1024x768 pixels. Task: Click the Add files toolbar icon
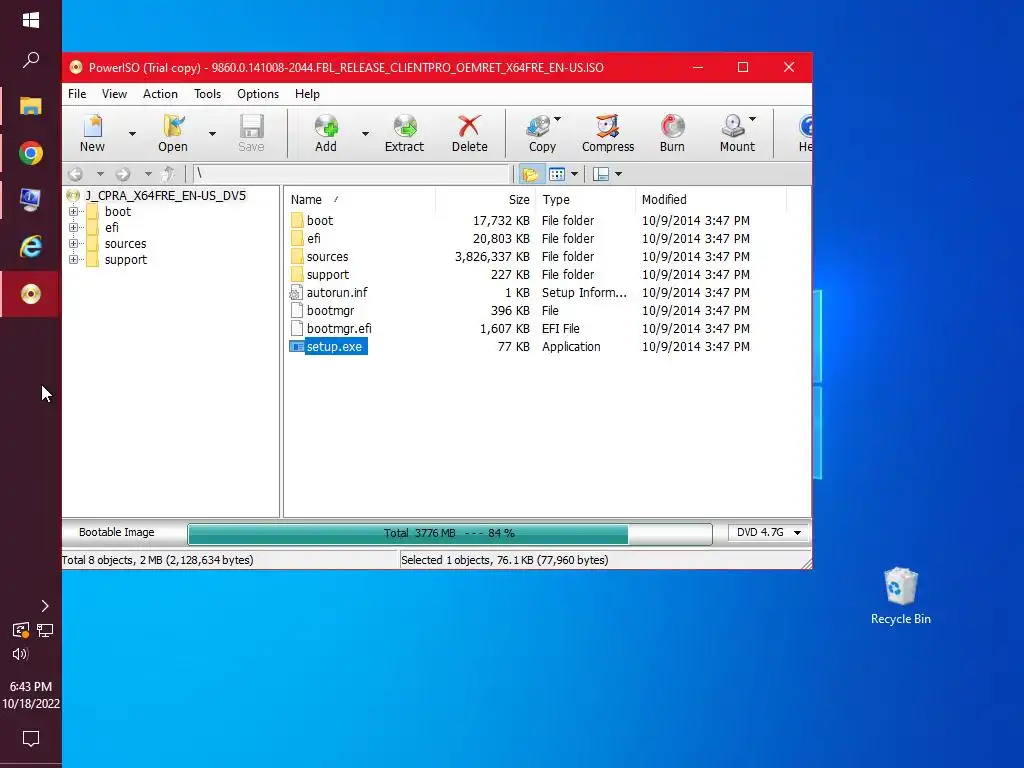pyautogui.click(x=326, y=133)
